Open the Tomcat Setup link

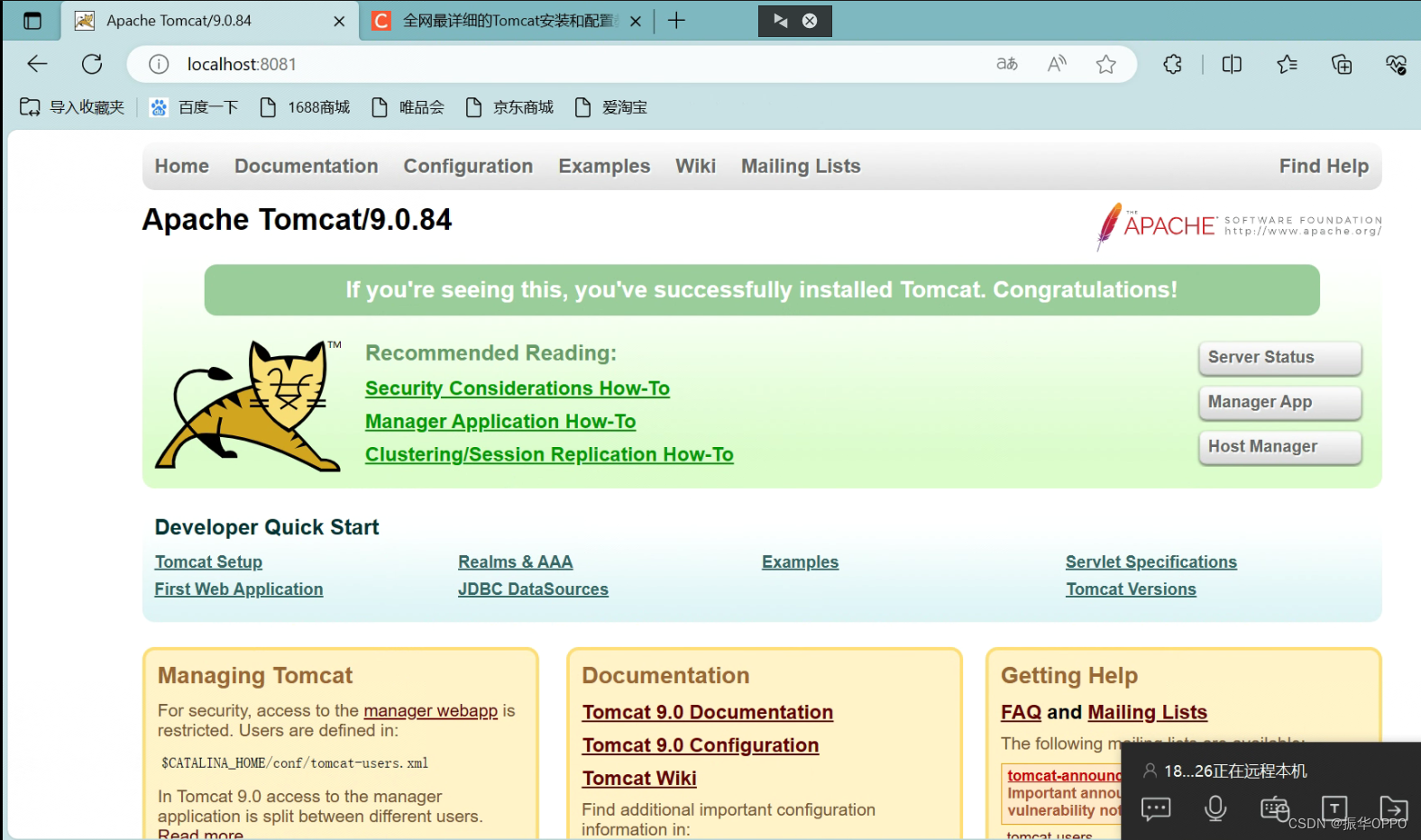pos(208,562)
